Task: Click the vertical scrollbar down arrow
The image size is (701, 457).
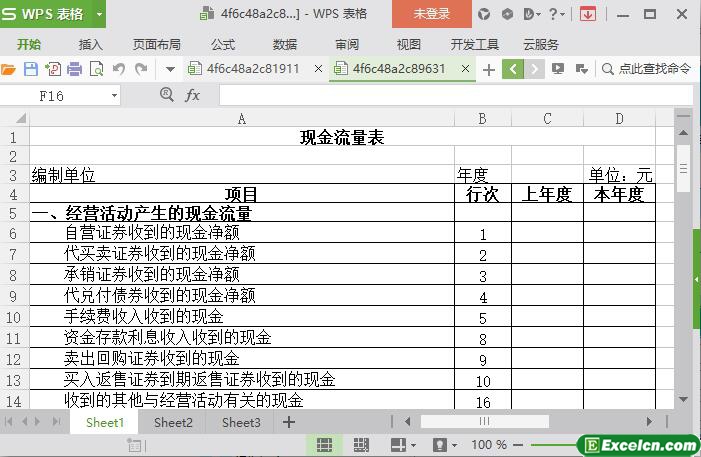Action: 683,399
